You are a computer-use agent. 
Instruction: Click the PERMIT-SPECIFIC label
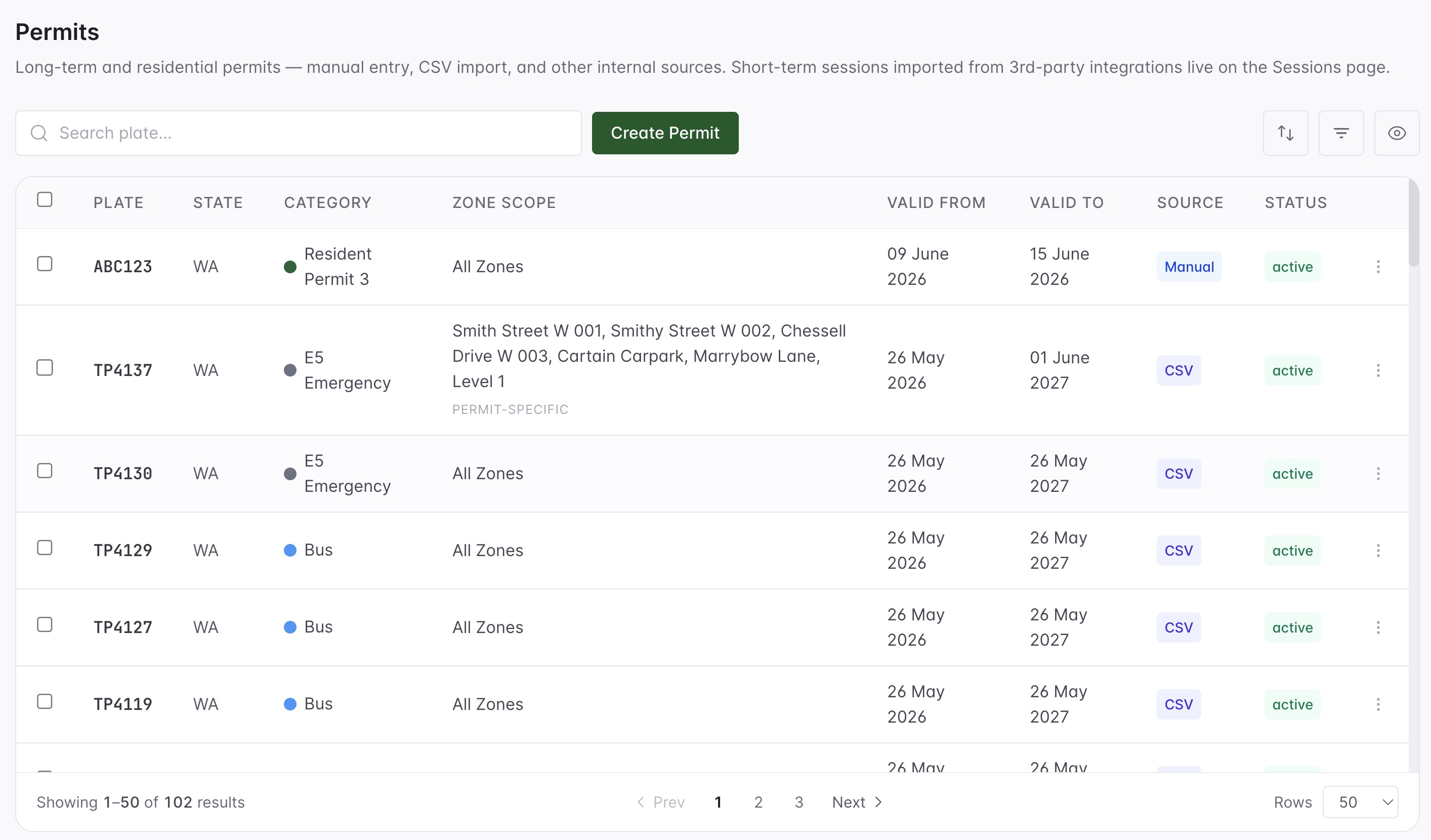[510, 409]
